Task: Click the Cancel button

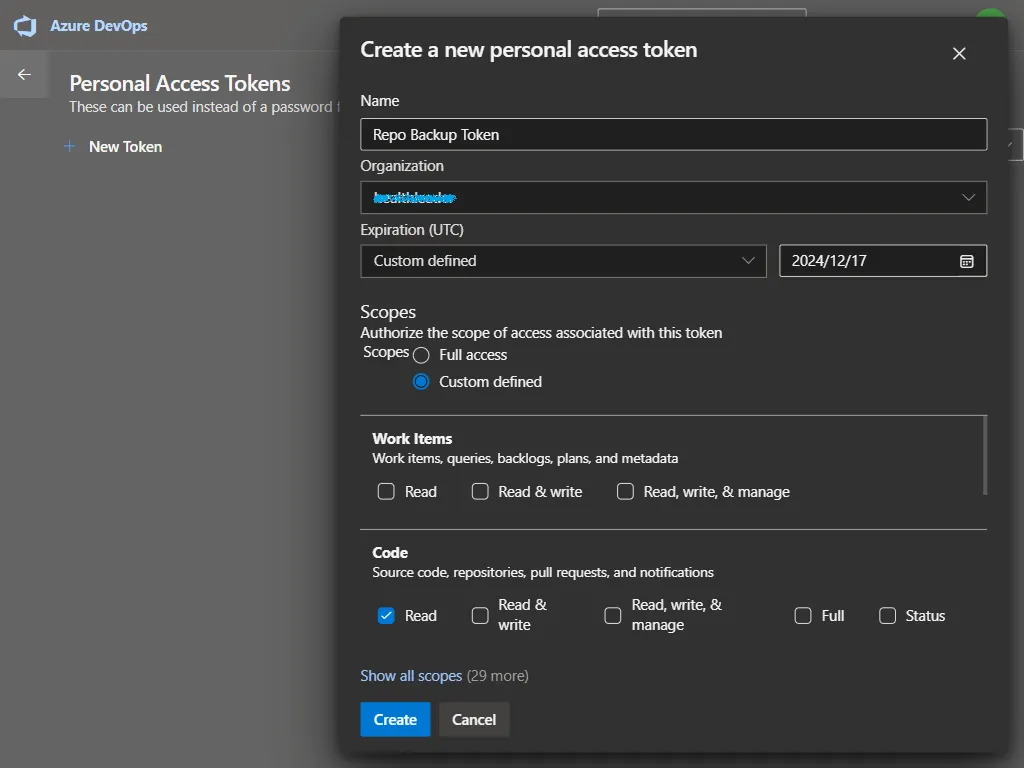Action: 474,720
